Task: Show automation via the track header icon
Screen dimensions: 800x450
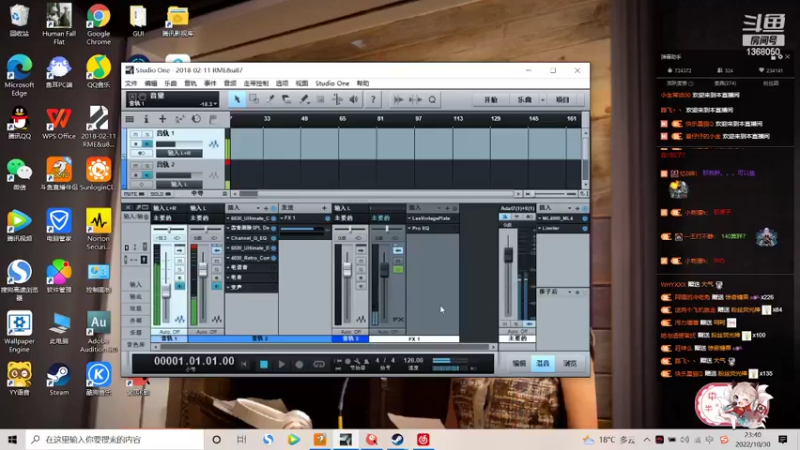Action: pyautogui.click(x=179, y=119)
